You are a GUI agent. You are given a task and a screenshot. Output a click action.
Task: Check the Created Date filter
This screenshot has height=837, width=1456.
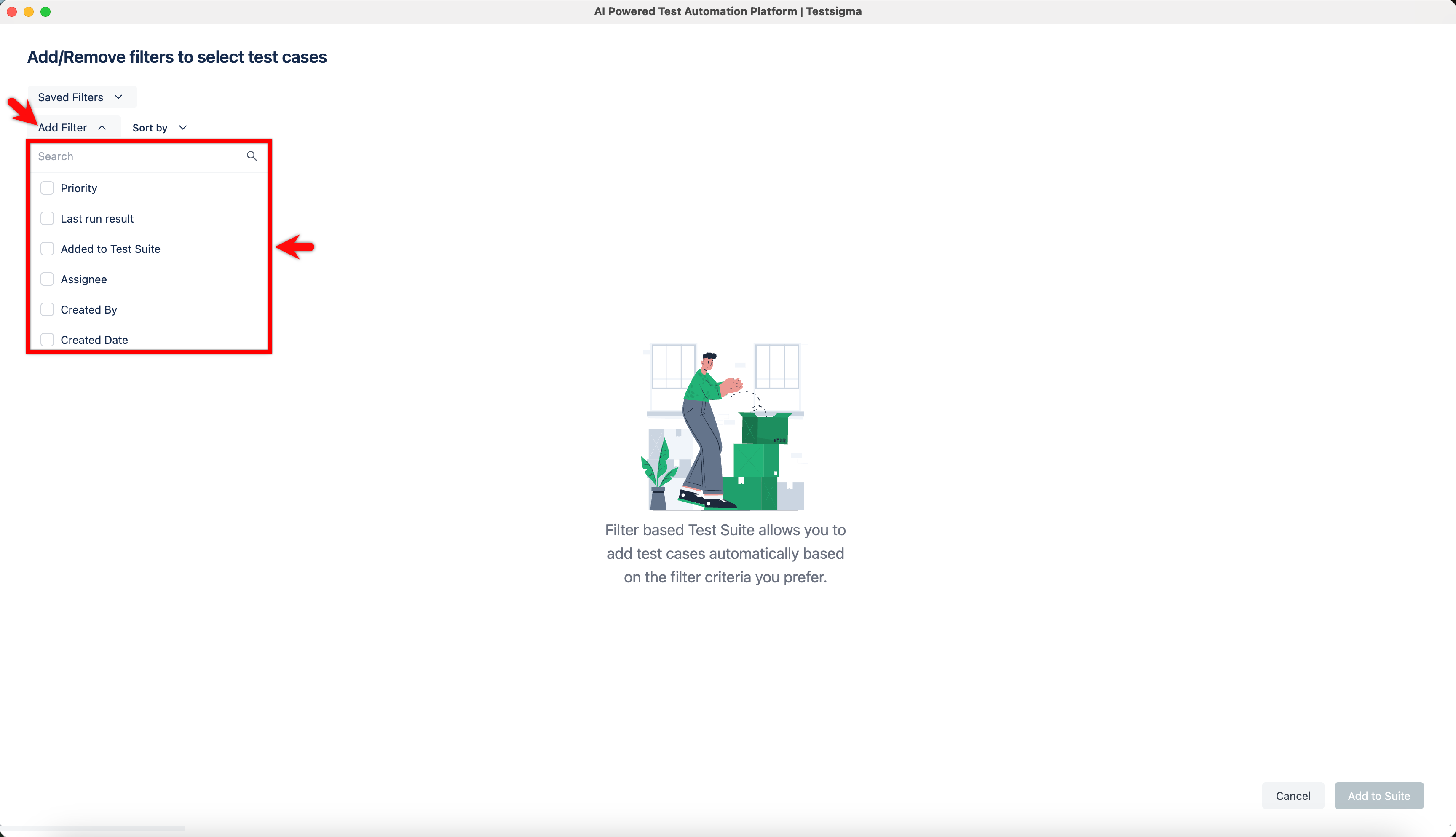click(47, 340)
